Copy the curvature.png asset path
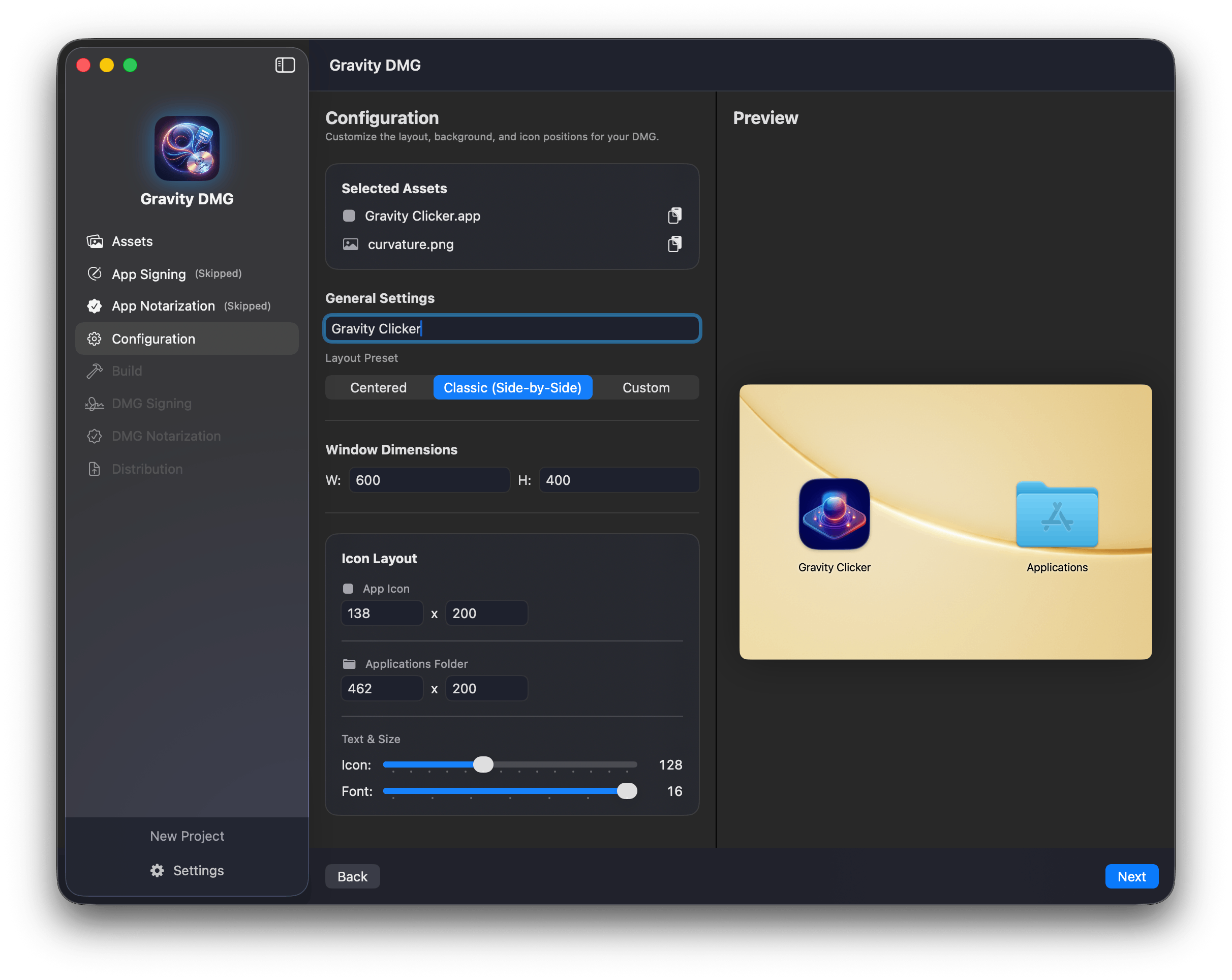Viewport: 1232px width, 980px height. (674, 244)
